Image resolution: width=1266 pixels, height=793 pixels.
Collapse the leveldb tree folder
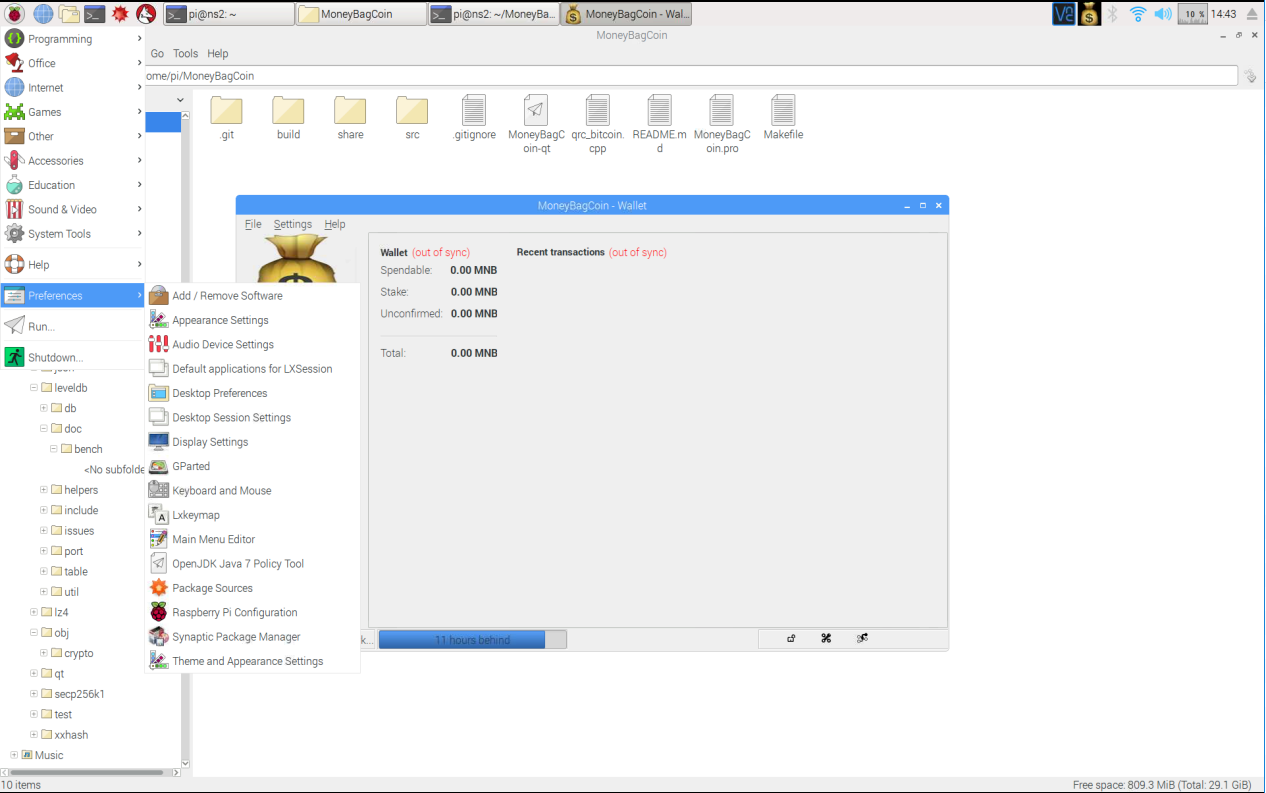[x=33, y=388]
